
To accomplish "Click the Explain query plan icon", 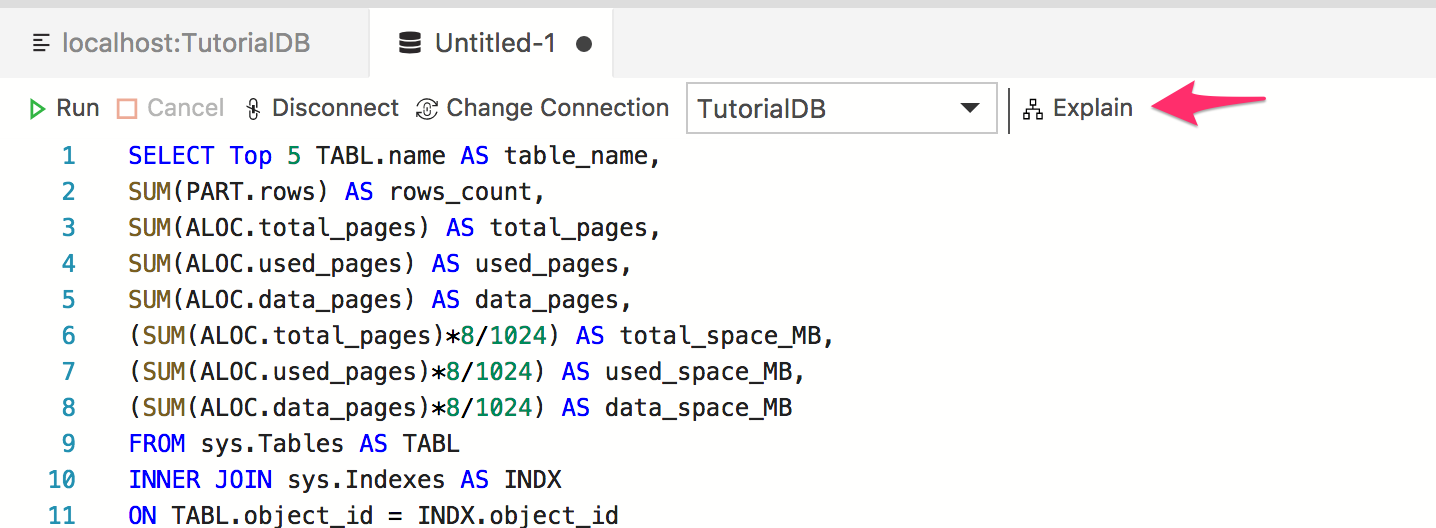I will (1033, 109).
